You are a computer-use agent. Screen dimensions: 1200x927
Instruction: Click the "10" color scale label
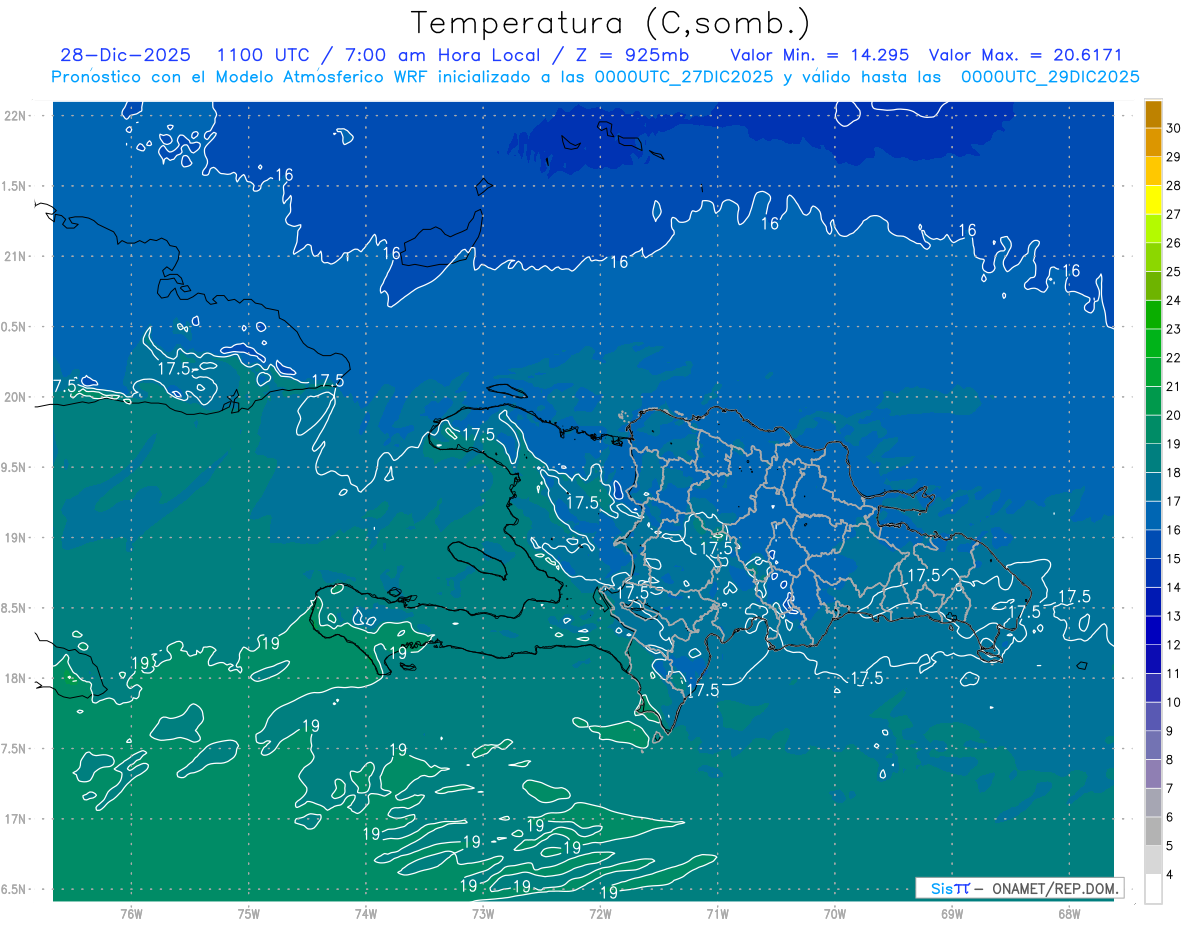[1173, 703]
